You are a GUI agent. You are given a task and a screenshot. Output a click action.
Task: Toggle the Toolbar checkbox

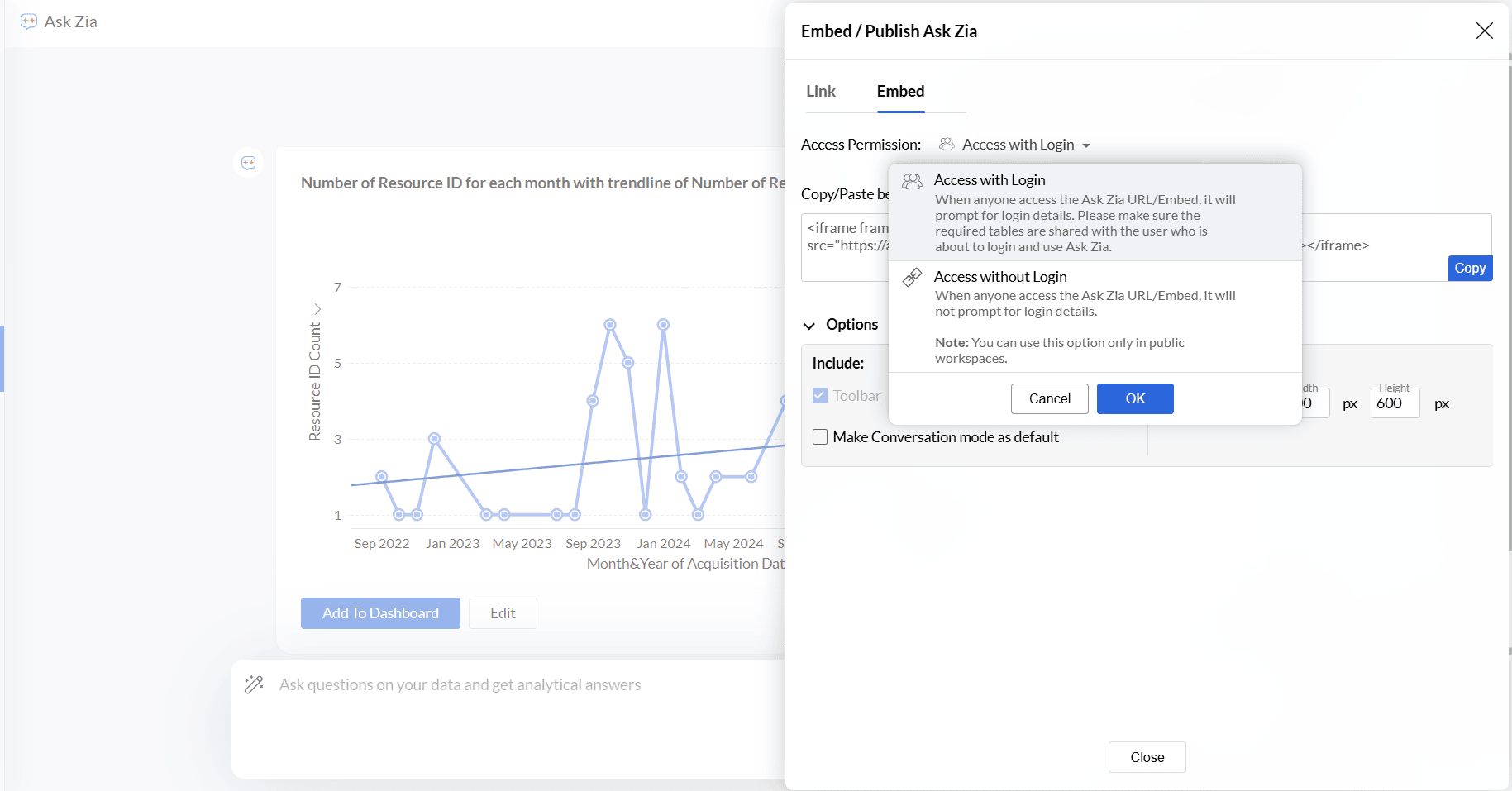(x=820, y=396)
